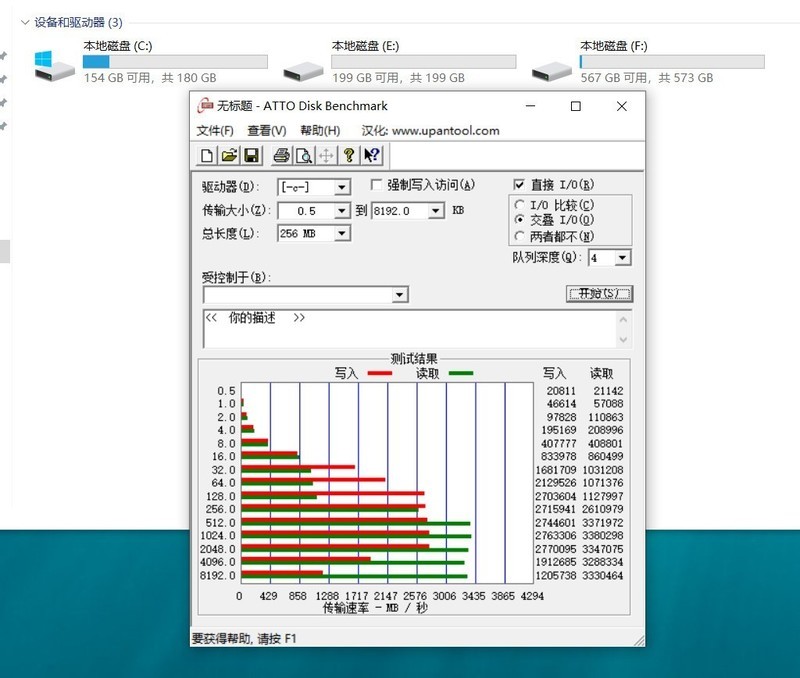Viewport: 800px width, 678px height.
Task: Click the context help arrow icon
Action: click(x=372, y=155)
